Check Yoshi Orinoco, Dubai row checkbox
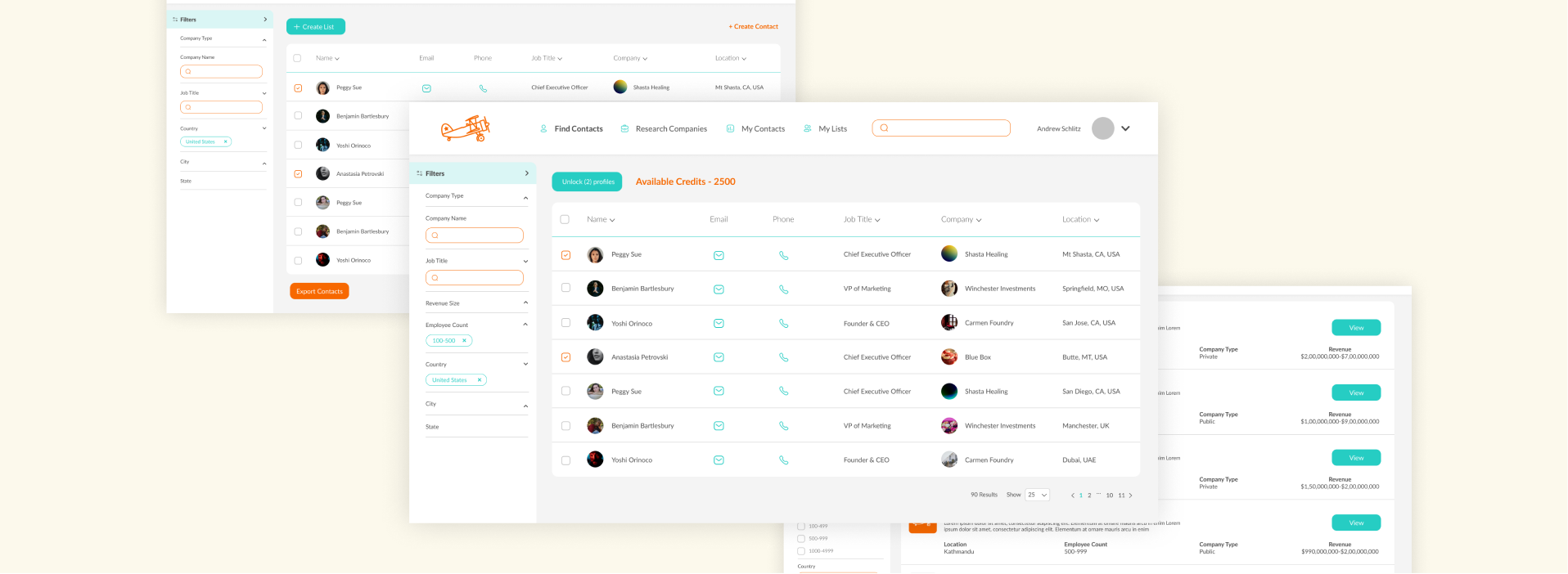 coord(565,460)
